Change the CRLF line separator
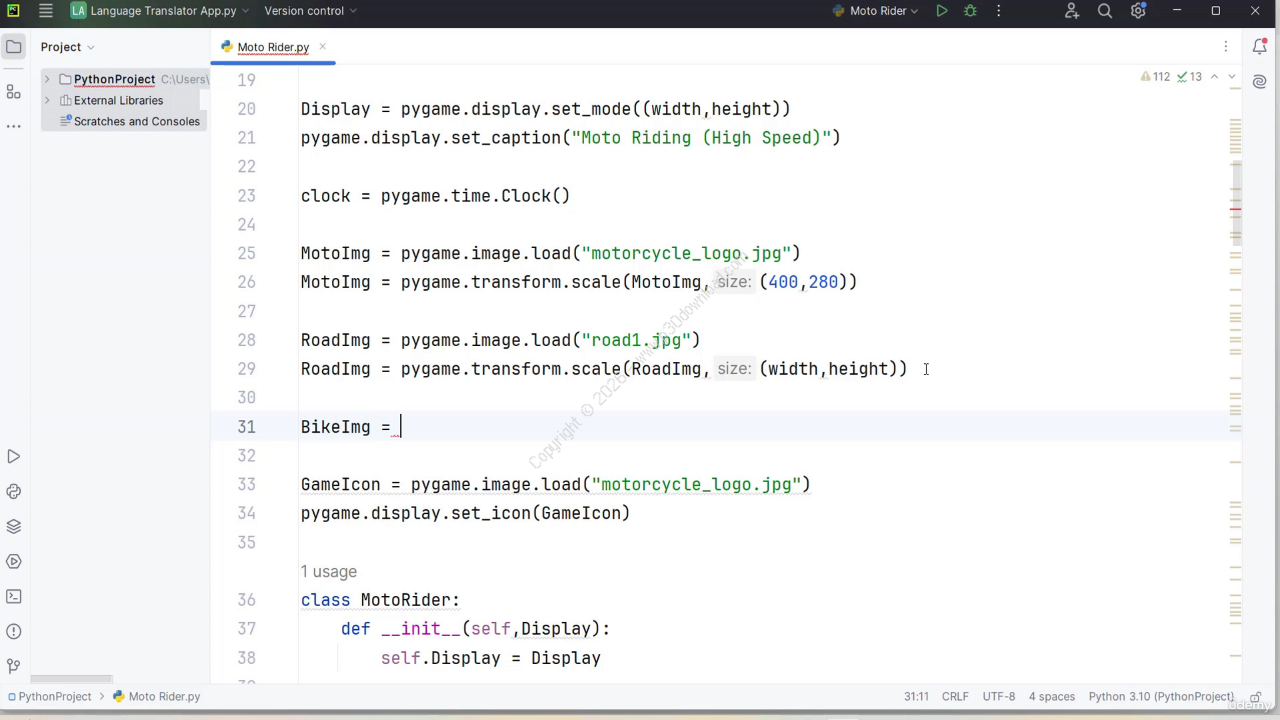1280x720 pixels. point(955,696)
